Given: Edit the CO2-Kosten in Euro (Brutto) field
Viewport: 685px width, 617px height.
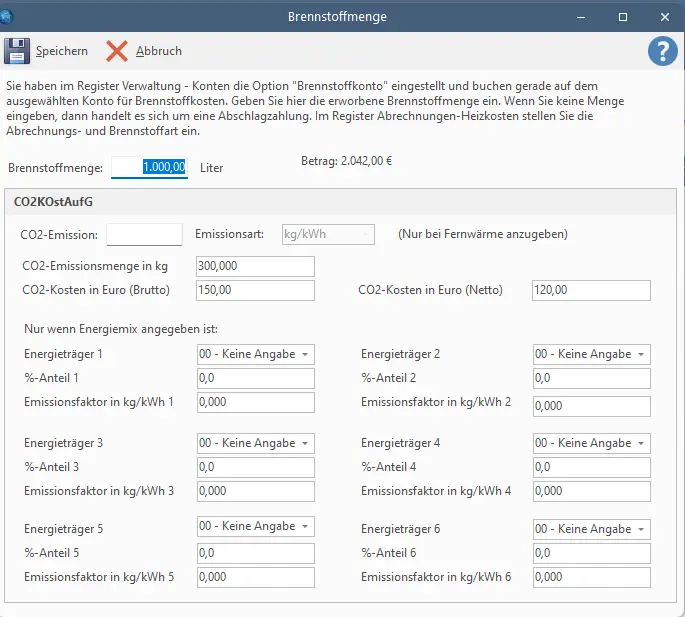Looking at the screenshot, I should pos(255,290).
